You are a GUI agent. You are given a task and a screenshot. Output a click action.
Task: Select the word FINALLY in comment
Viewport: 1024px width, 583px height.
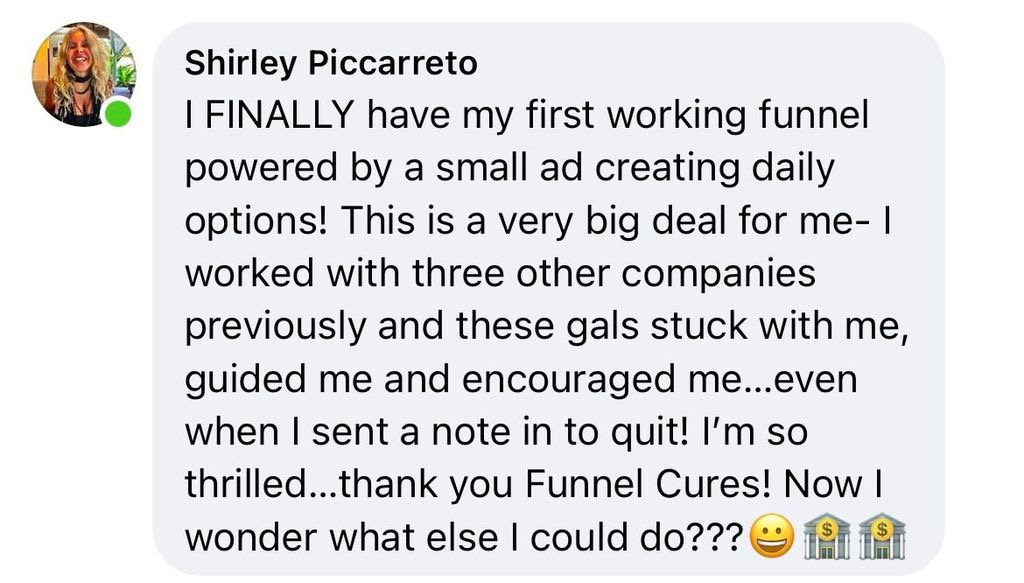[x=280, y=115]
